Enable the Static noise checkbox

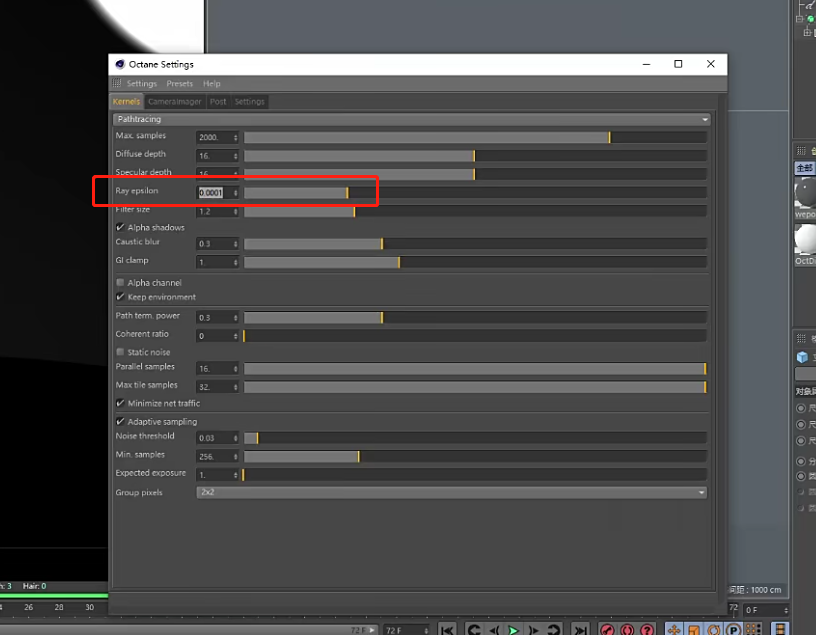120,352
